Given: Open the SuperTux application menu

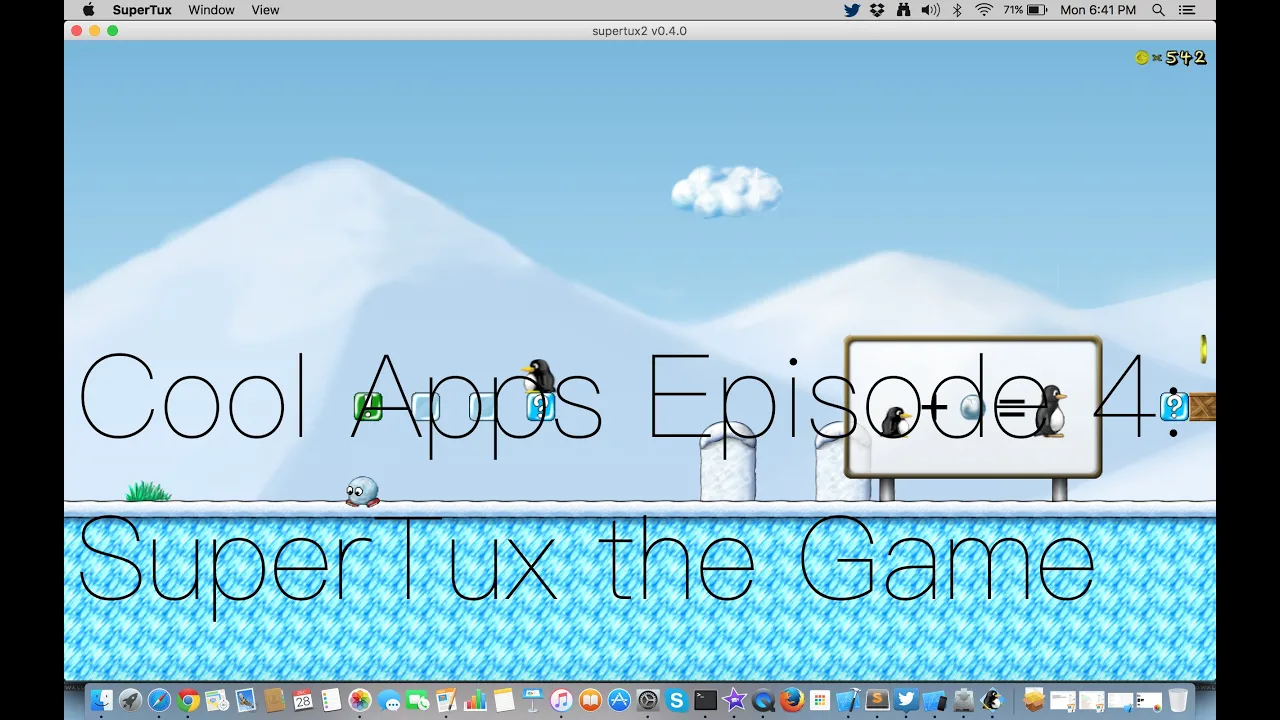Looking at the screenshot, I should coord(141,10).
